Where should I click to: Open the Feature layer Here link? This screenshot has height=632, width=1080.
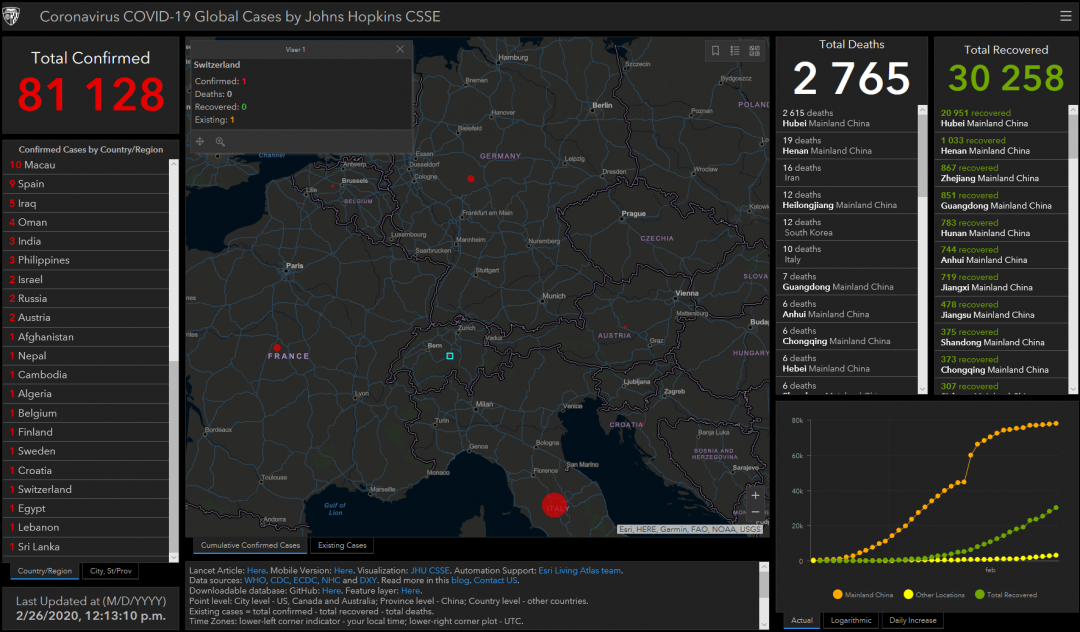pos(411,591)
